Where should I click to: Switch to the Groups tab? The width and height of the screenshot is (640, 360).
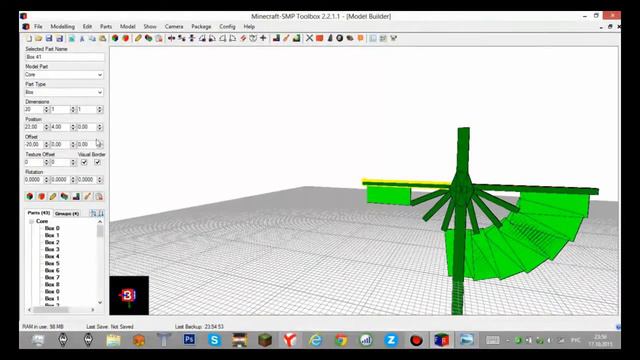pos(67,213)
